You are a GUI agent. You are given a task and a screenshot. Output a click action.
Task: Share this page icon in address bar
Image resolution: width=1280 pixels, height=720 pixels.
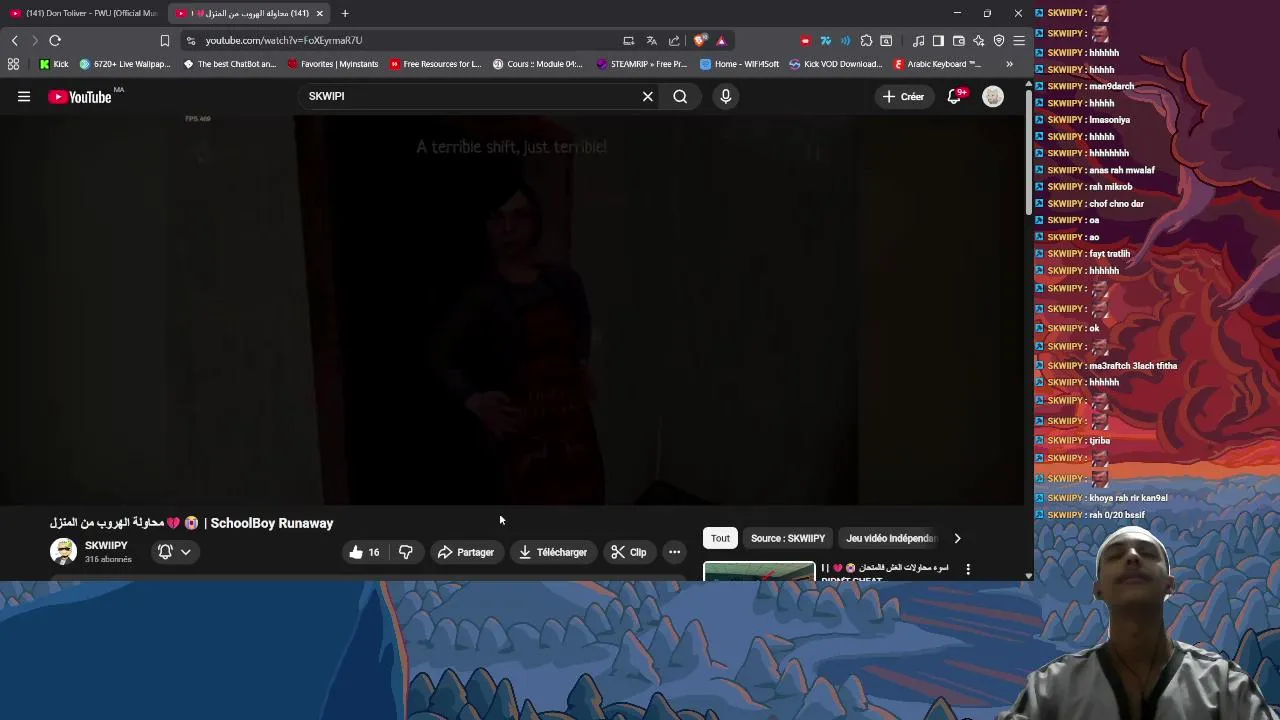coord(674,40)
